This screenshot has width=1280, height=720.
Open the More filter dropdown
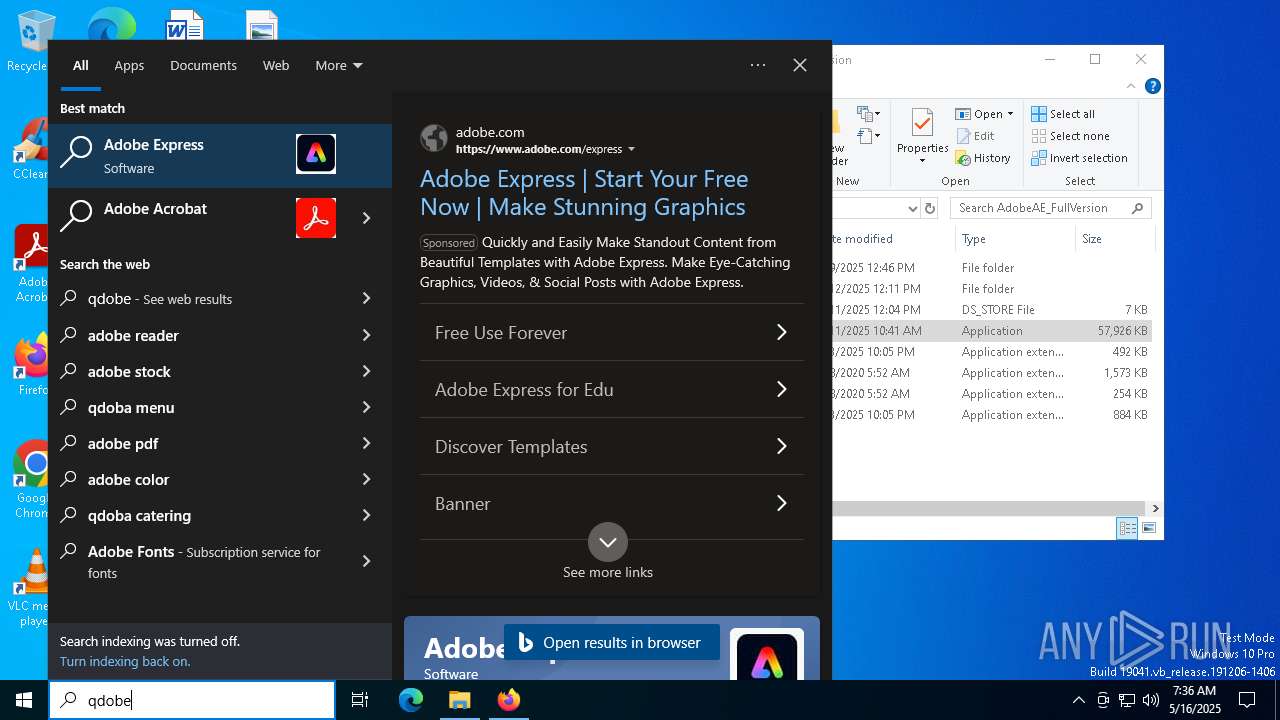339,65
